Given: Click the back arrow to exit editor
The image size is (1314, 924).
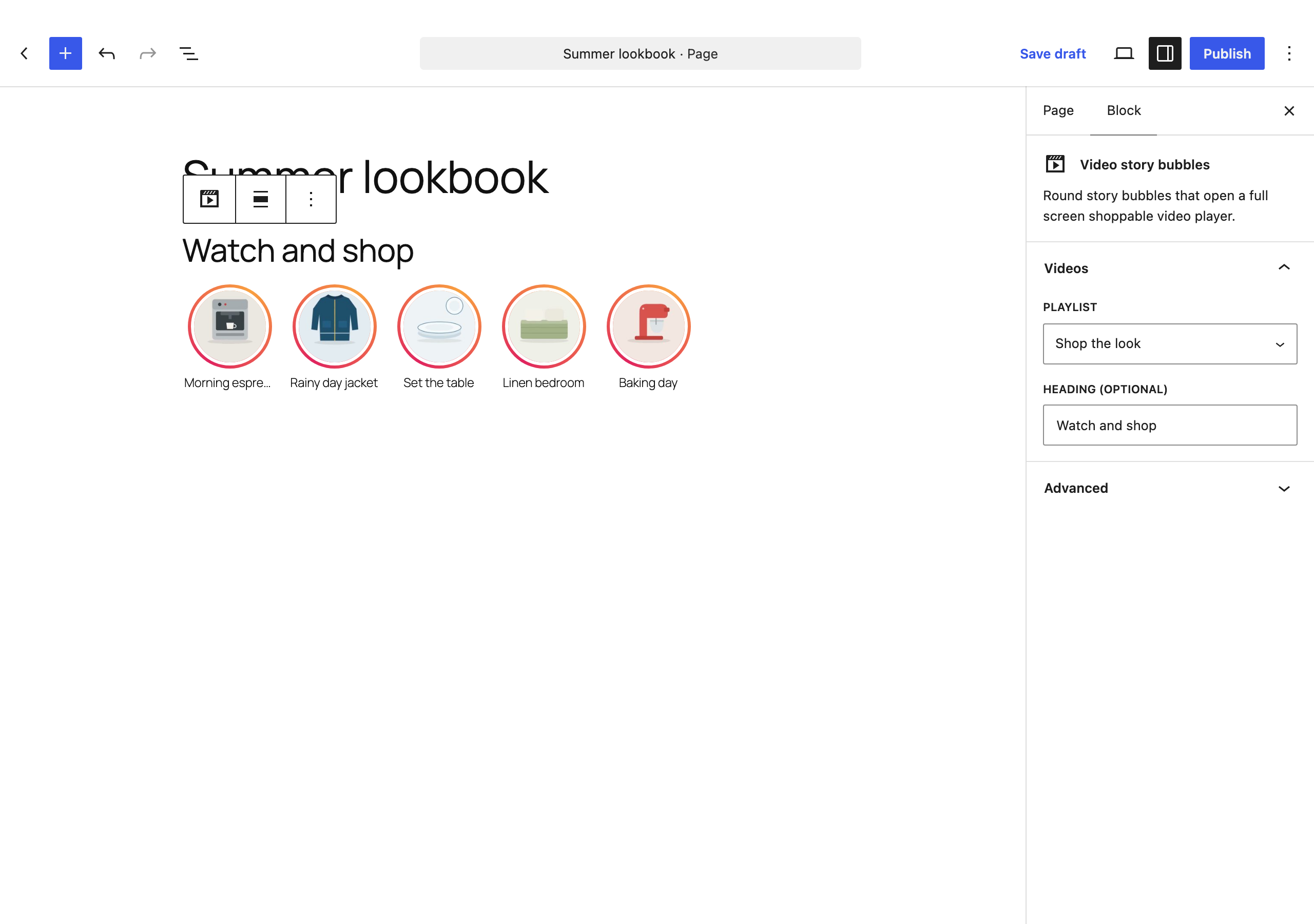Looking at the screenshot, I should click(x=24, y=53).
